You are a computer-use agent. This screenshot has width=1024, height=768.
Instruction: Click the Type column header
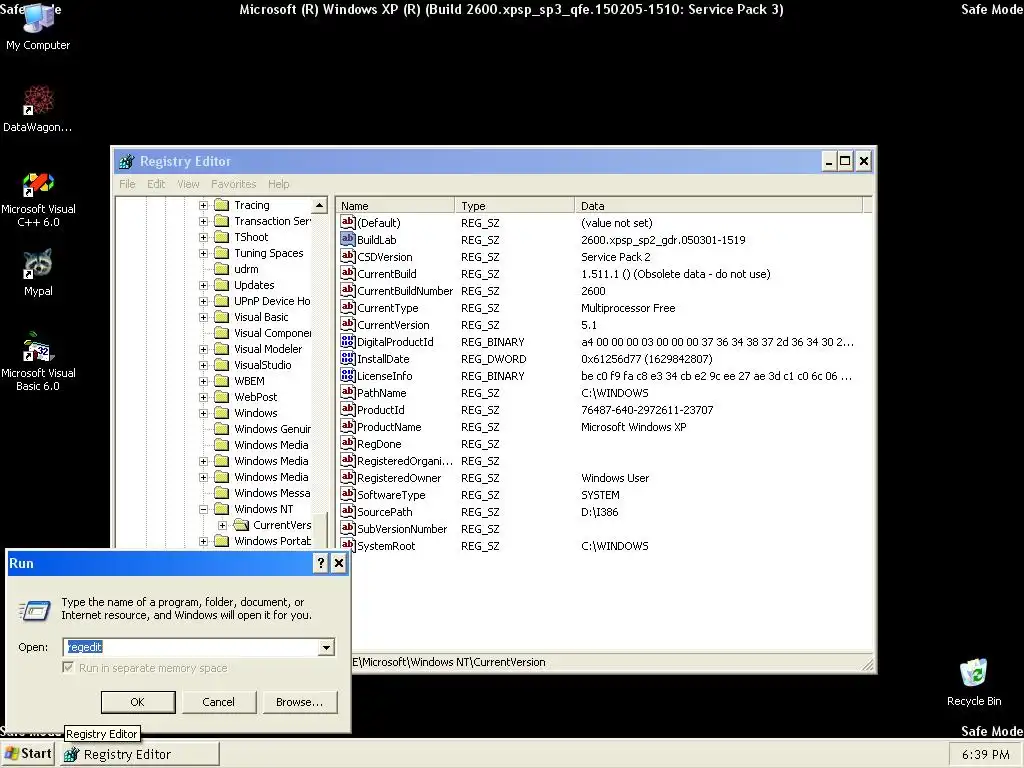tap(514, 206)
